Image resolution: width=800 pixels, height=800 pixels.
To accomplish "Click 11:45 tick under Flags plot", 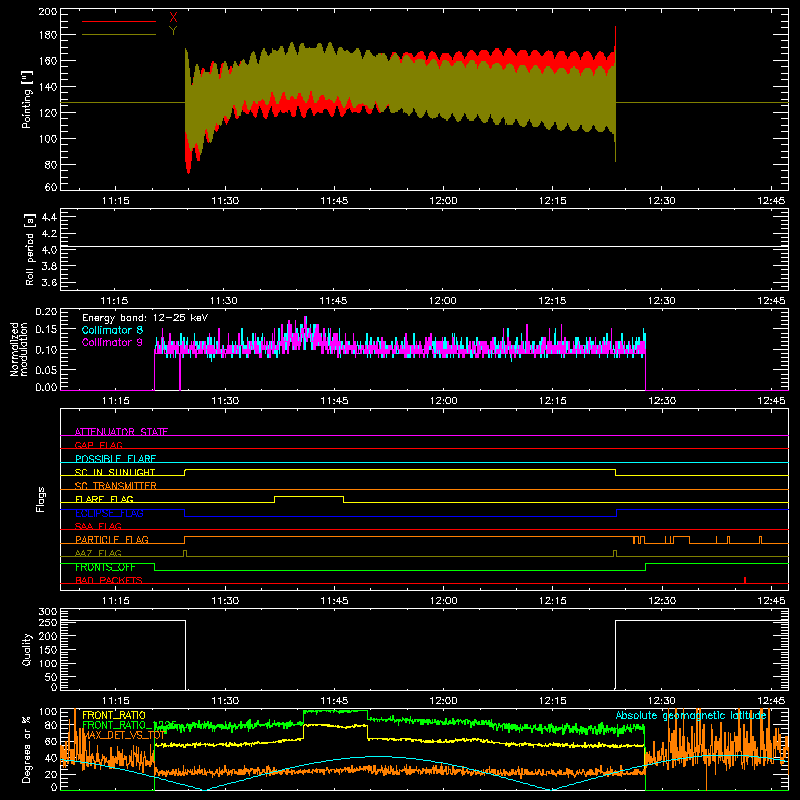I will click(334, 601).
